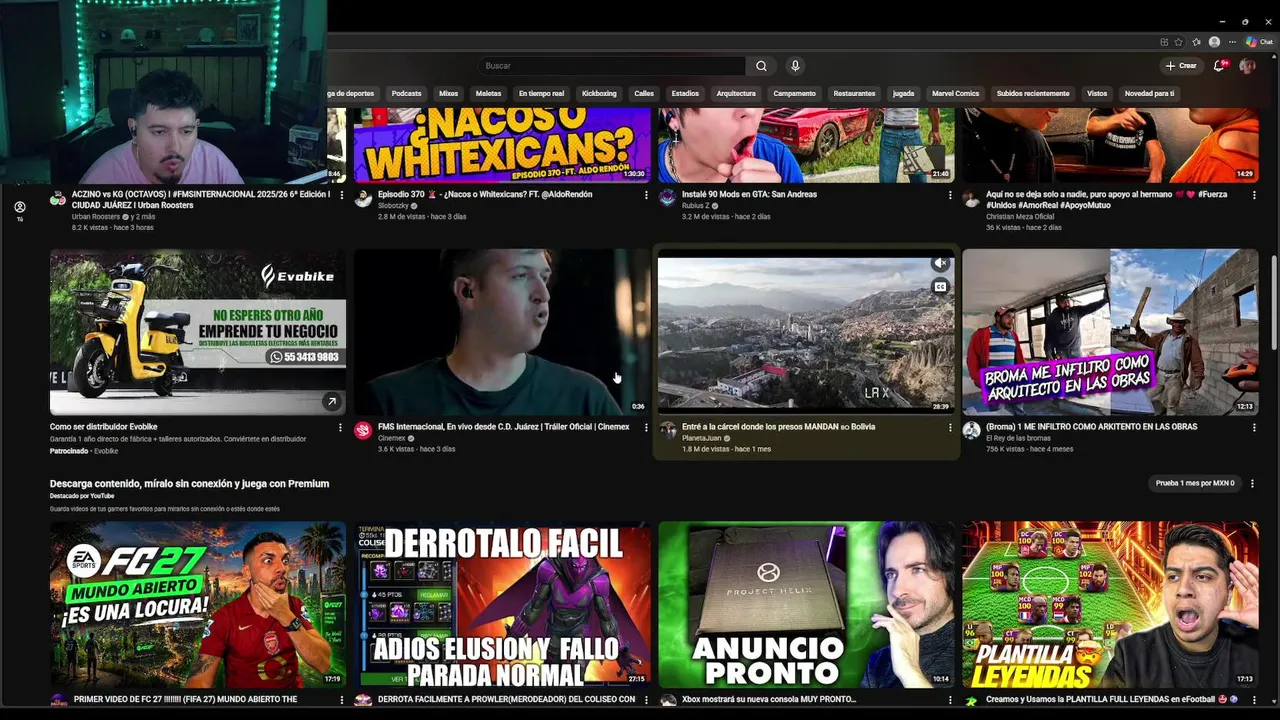Select the Mixes filter chip
Viewport: 1280px width, 720px height.
(448, 94)
